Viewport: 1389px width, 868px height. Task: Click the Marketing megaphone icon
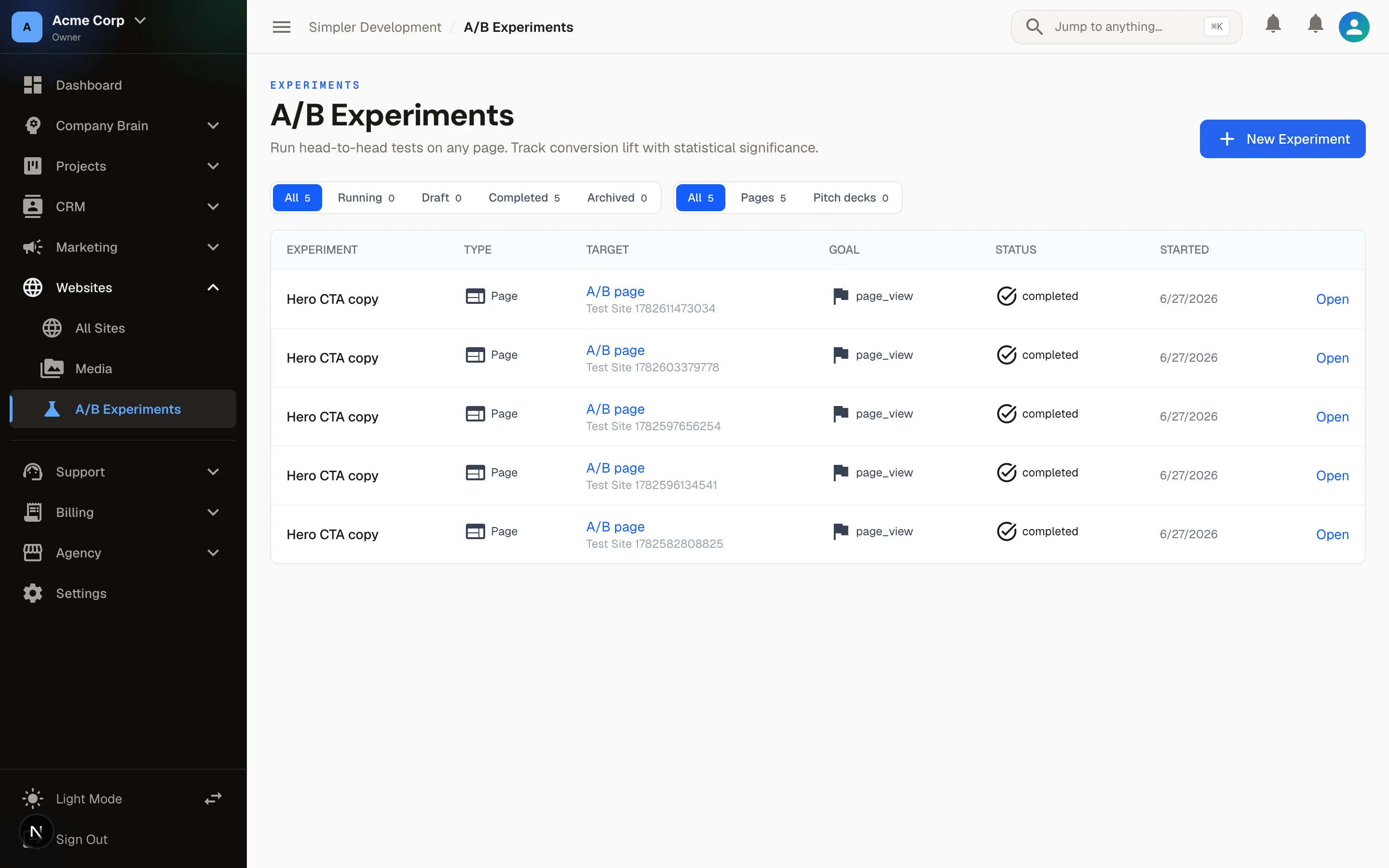(33, 247)
